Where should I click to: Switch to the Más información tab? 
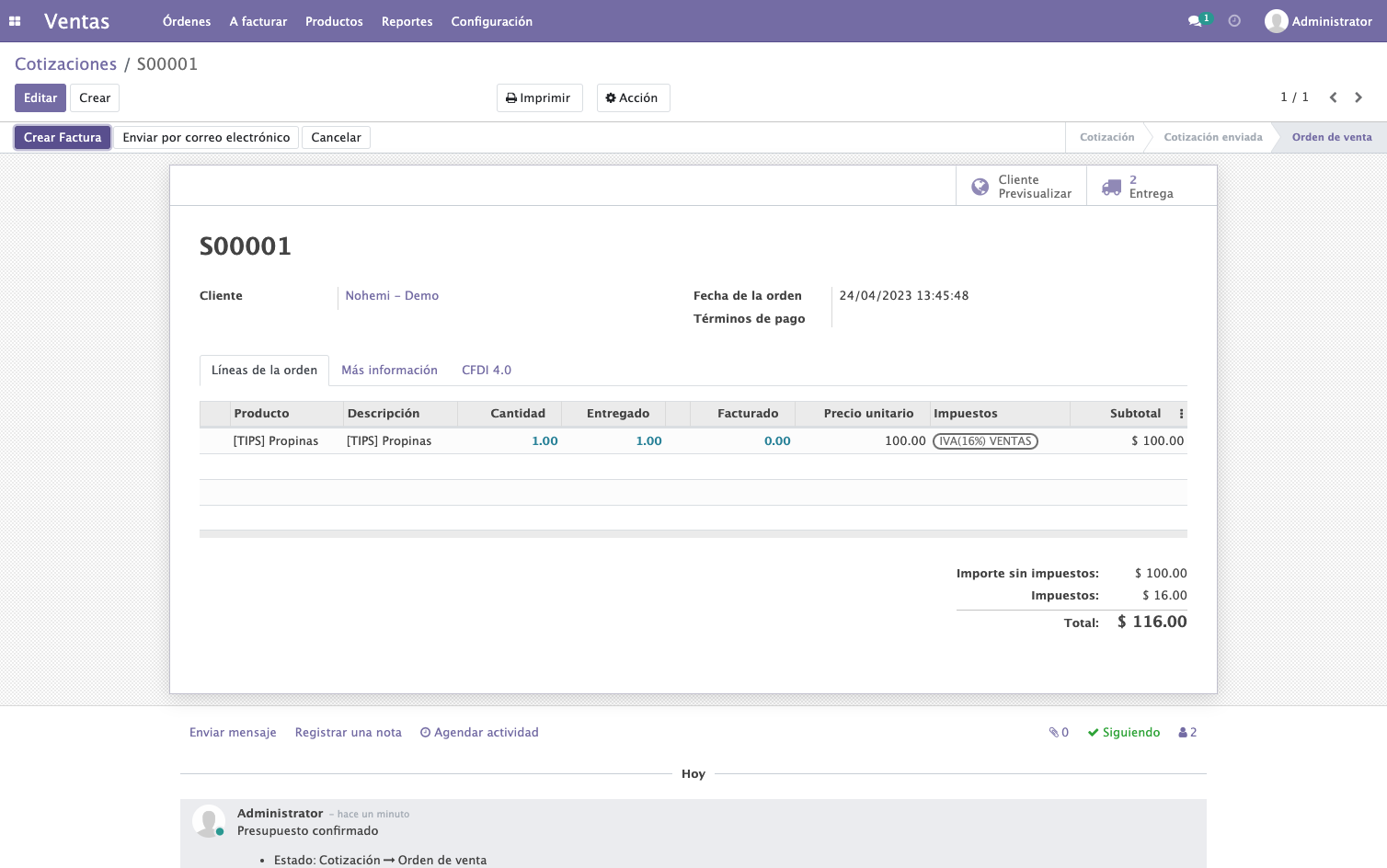coord(390,371)
